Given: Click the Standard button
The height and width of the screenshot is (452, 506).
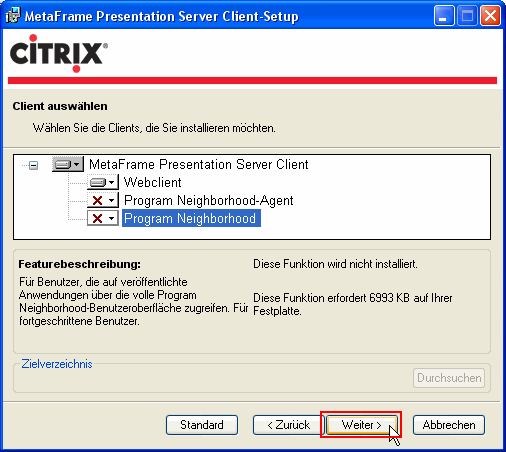Looking at the screenshot, I should 202,425.
